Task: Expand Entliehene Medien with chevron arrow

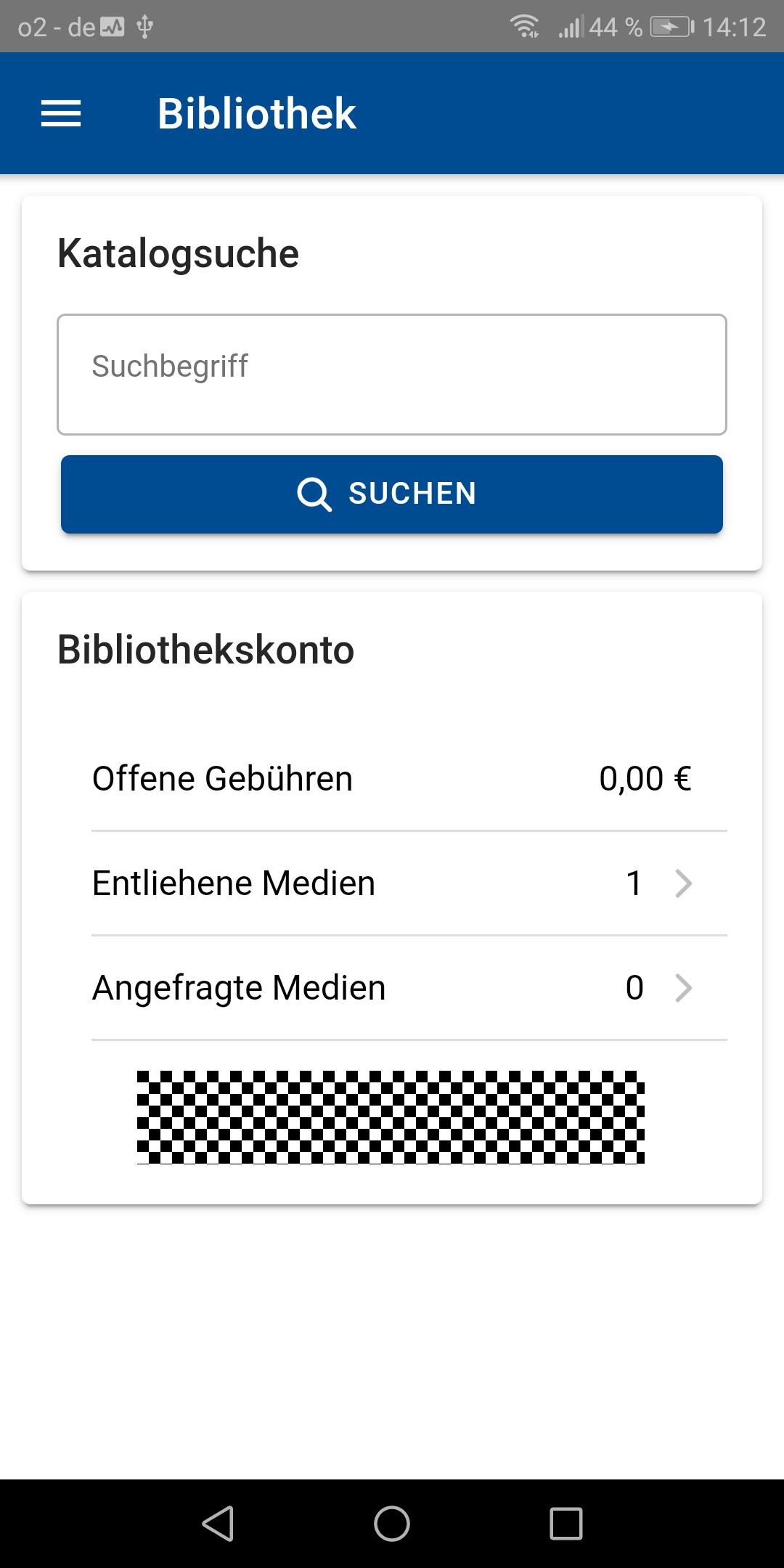Action: point(683,883)
